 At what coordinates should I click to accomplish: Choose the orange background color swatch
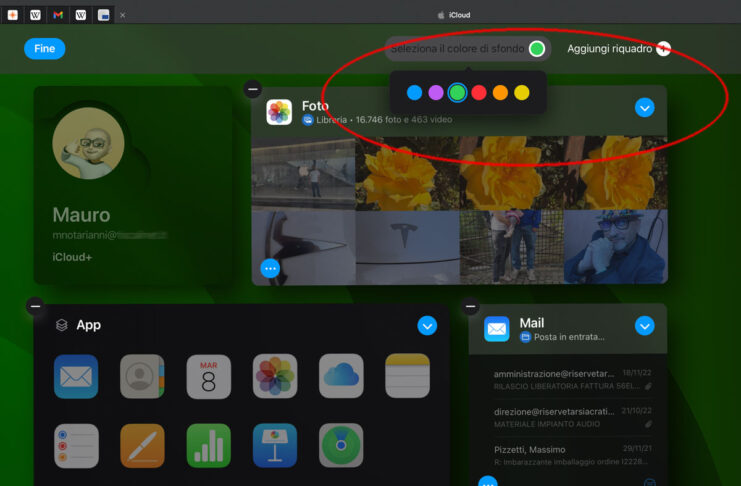coord(500,93)
